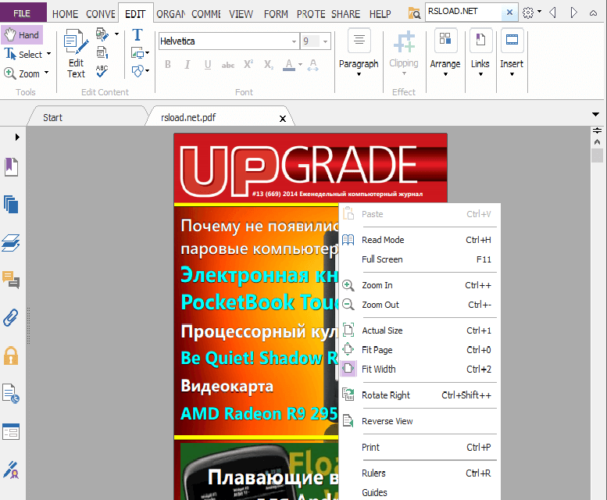Screen dimensions: 607x500
Task: Toggle Fit Width in context menu
Action: (x=418, y=369)
